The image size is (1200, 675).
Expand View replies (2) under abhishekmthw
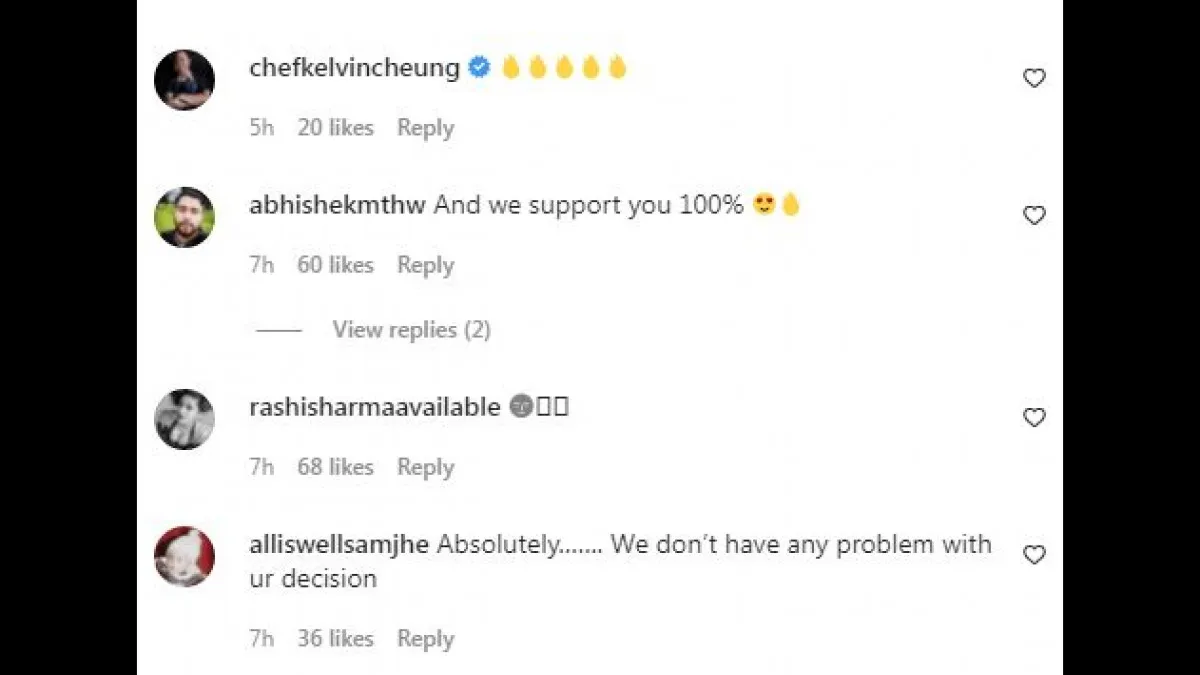[411, 330]
